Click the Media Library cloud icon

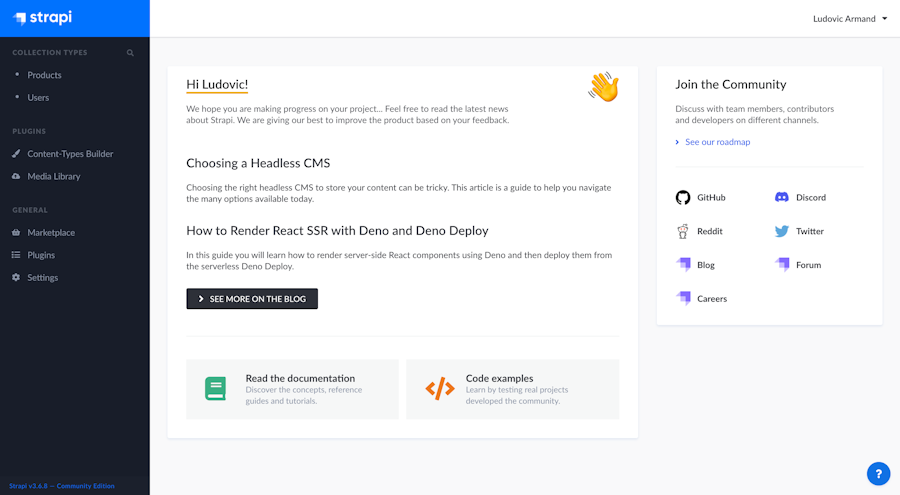point(16,176)
